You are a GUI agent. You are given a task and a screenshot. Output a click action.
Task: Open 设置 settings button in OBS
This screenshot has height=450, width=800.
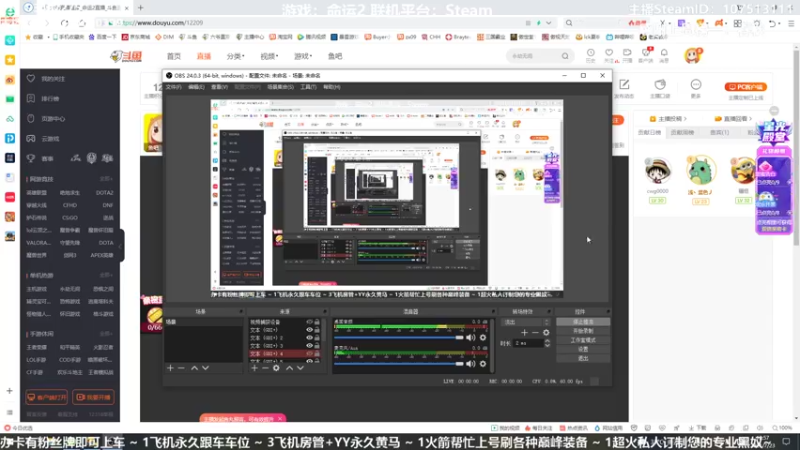tap(583, 349)
